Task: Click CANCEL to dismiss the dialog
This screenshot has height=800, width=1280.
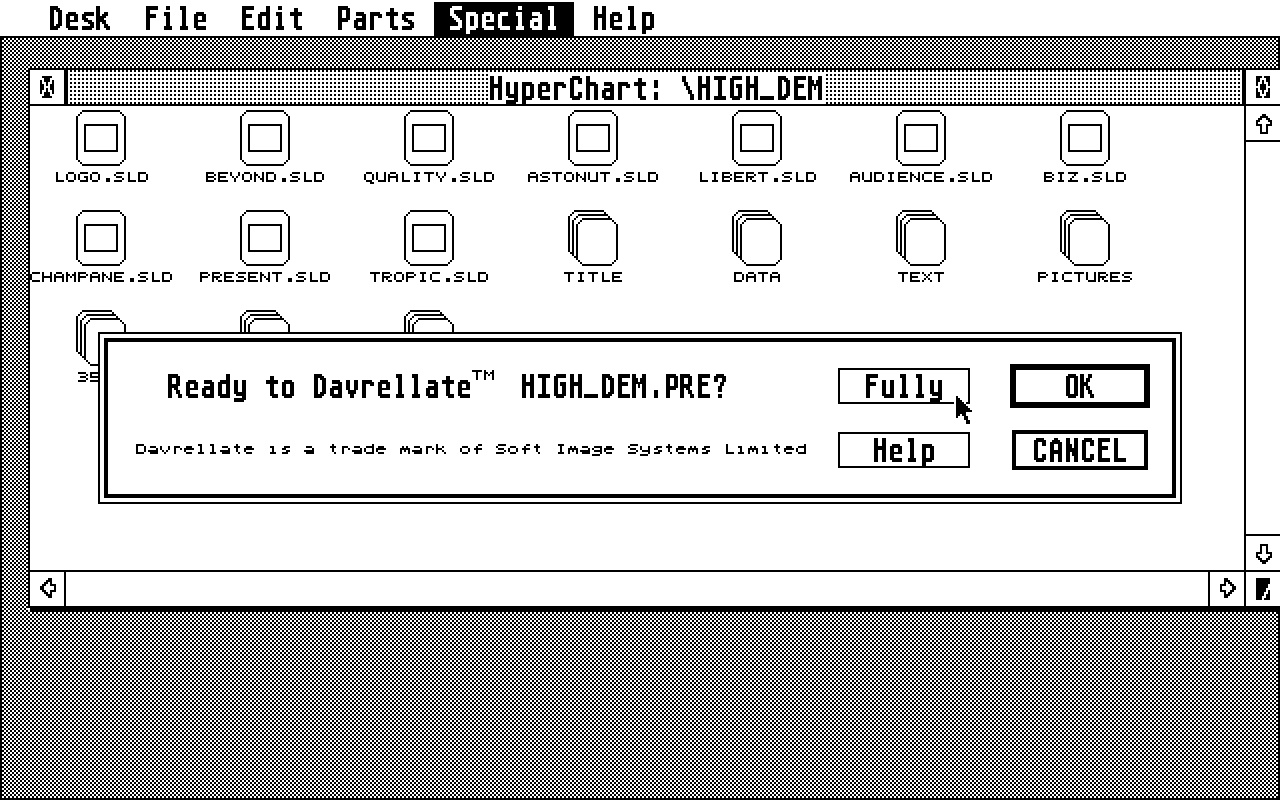Action: 1080,450
